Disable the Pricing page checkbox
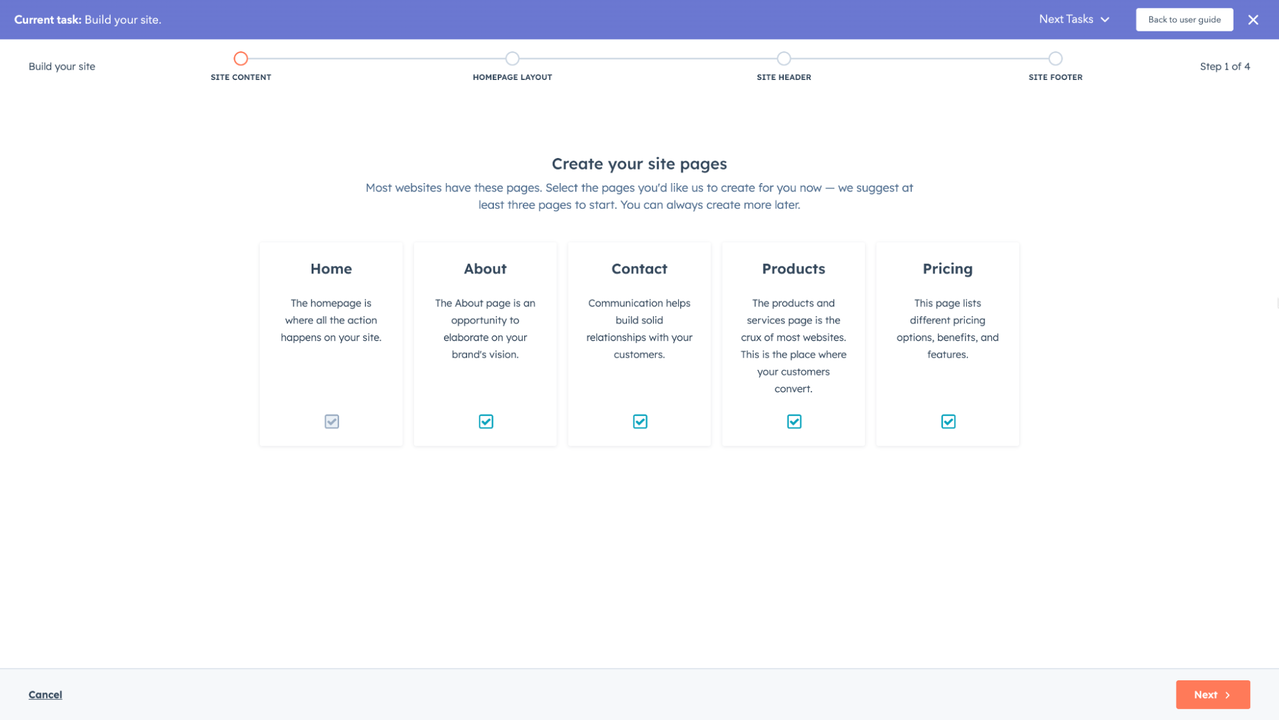The image size is (1279, 720). point(948,422)
